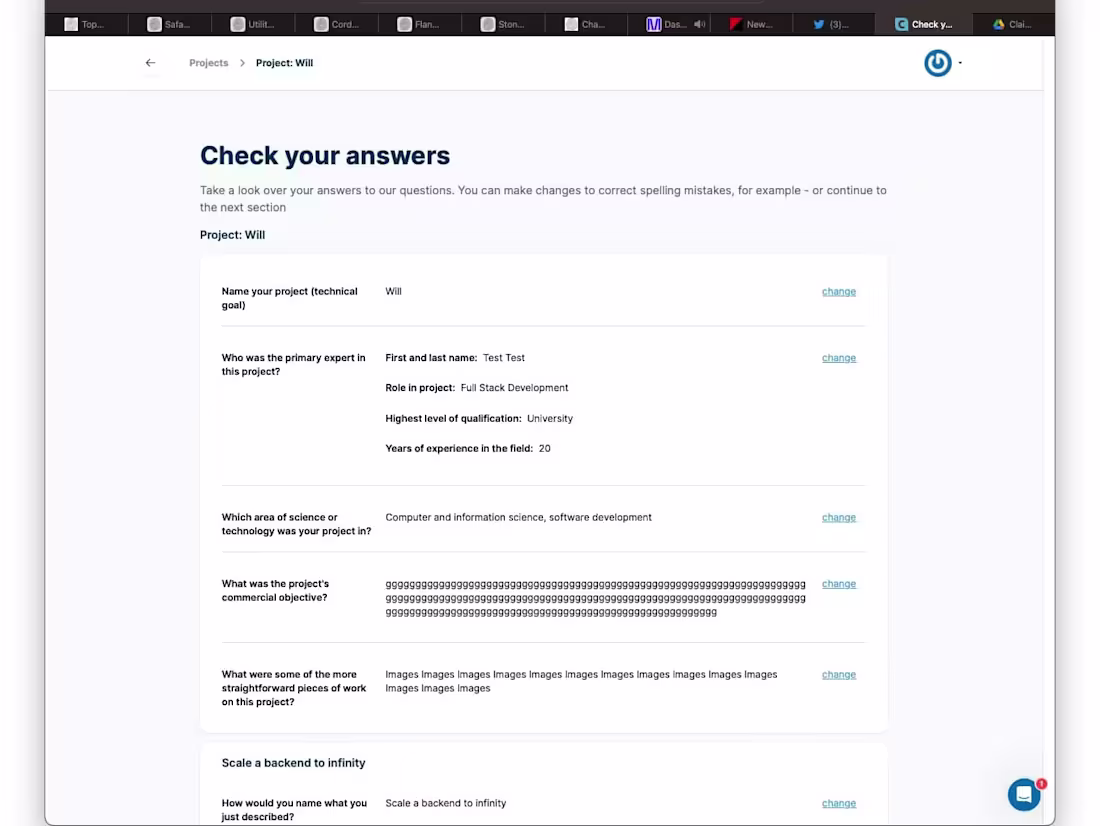
Task: Change the commercial objective answer
Action: coord(838,583)
